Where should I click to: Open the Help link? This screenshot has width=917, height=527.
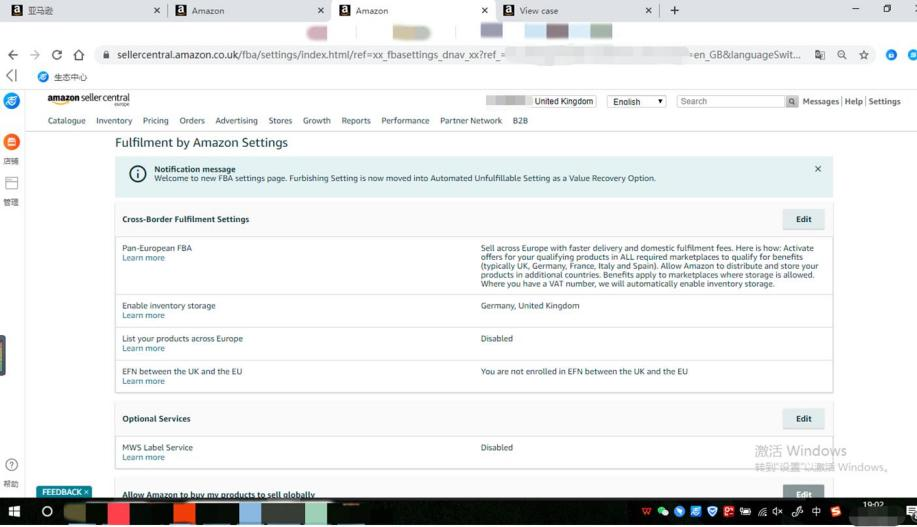click(x=853, y=101)
